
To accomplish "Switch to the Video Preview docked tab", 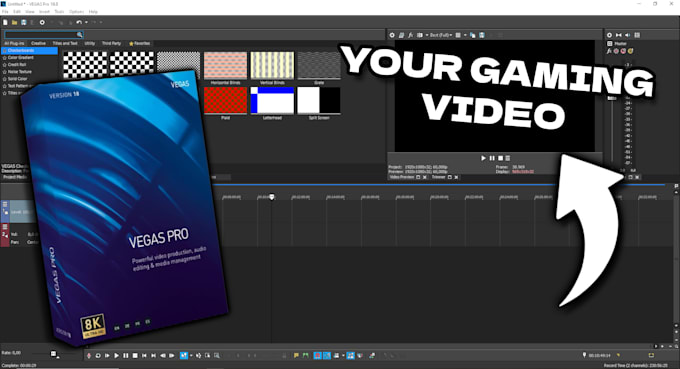I will click(402, 177).
